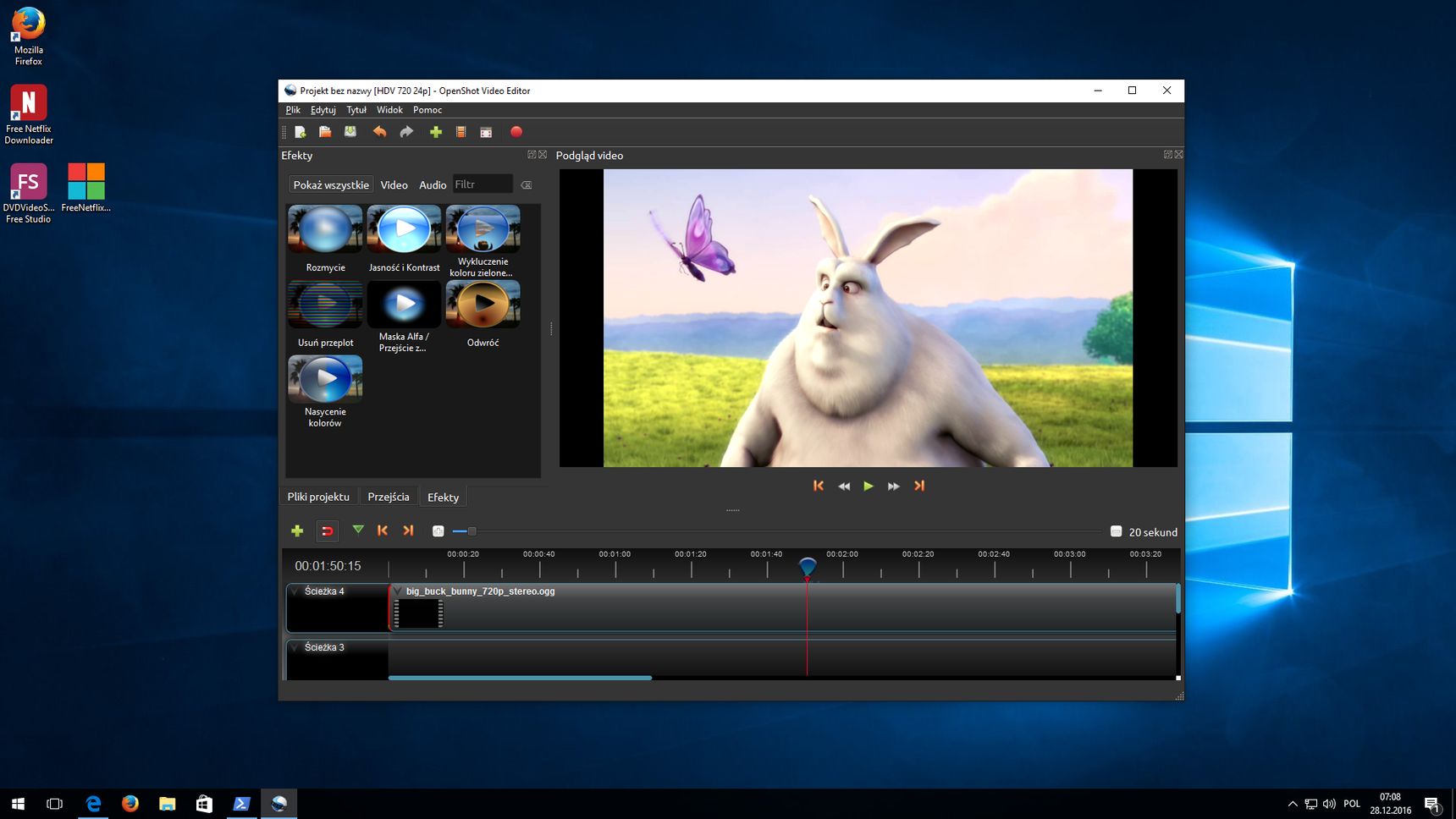Image resolution: width=1456 pixels, height=819 pixels.
Task: Open Task View on the taskbar
Action: pos(54,804)
